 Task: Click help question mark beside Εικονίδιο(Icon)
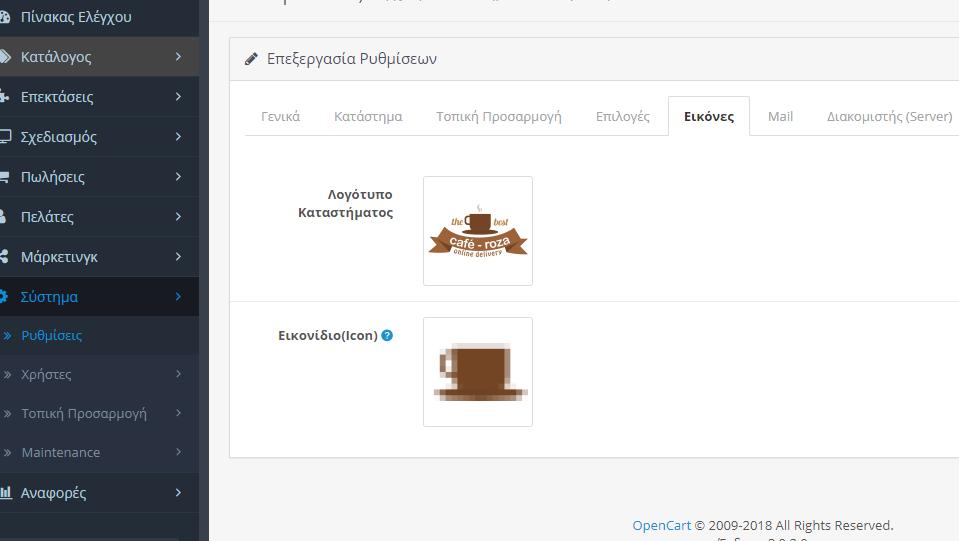point(387,336)
